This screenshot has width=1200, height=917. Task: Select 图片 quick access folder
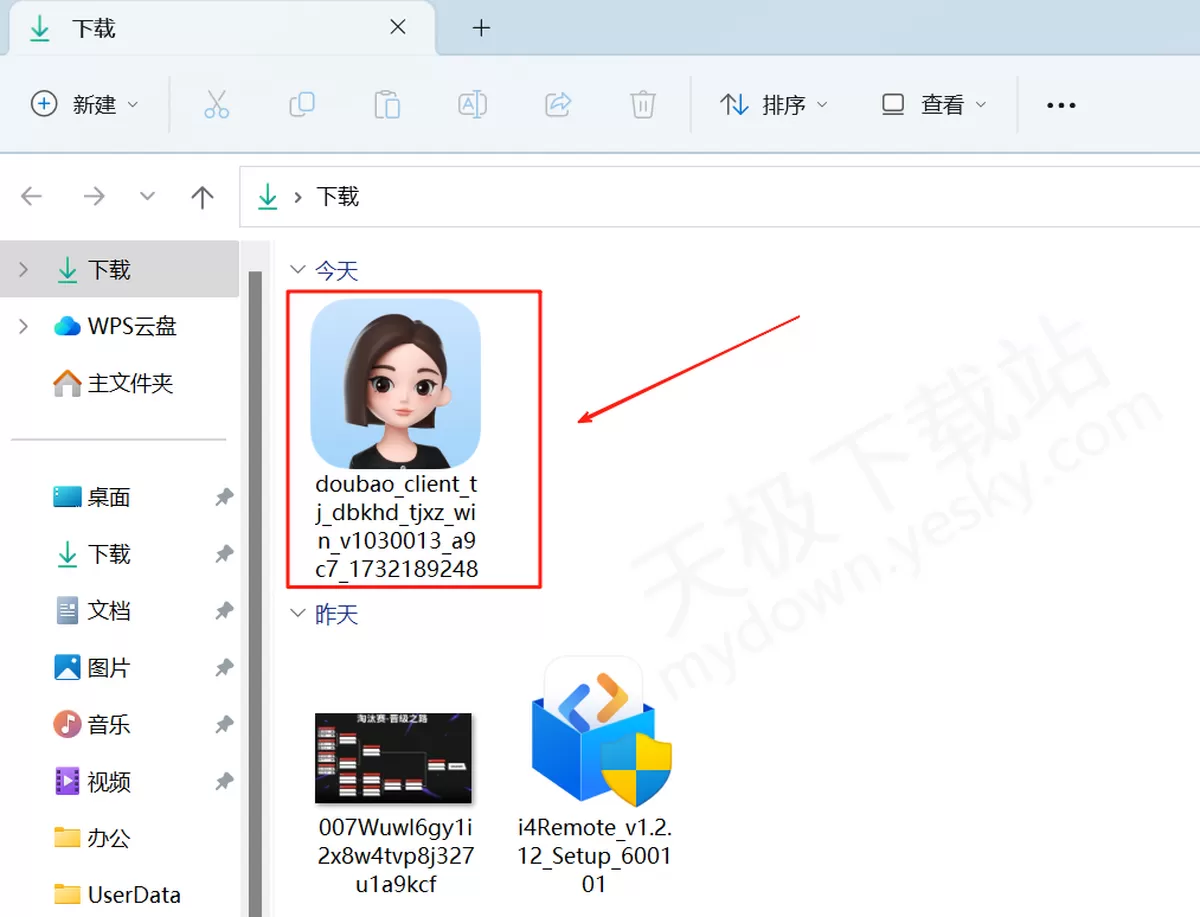[x=109, y=667]
